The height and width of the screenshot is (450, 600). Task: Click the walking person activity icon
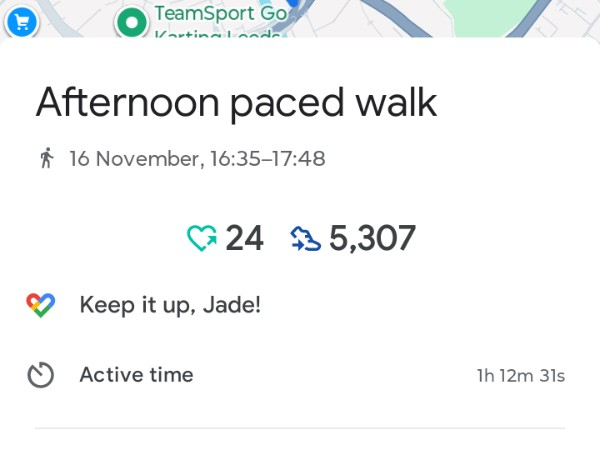click(45, 159)
